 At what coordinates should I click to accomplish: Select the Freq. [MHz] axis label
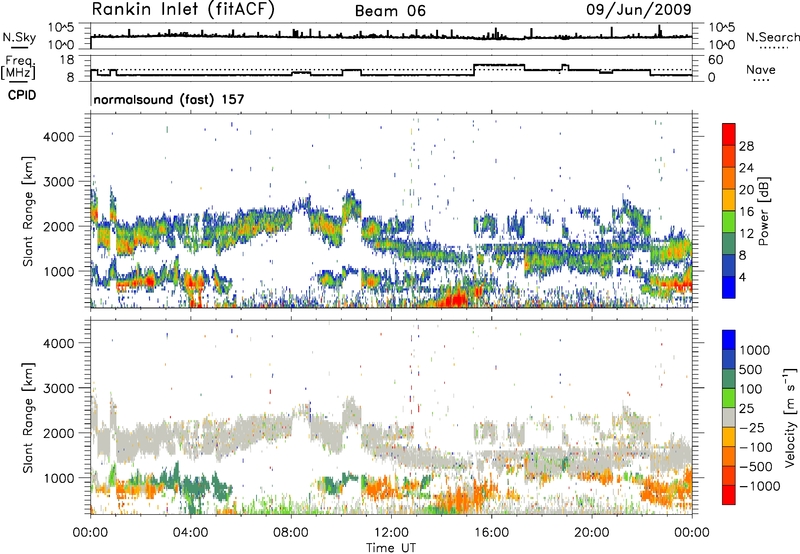19,68
